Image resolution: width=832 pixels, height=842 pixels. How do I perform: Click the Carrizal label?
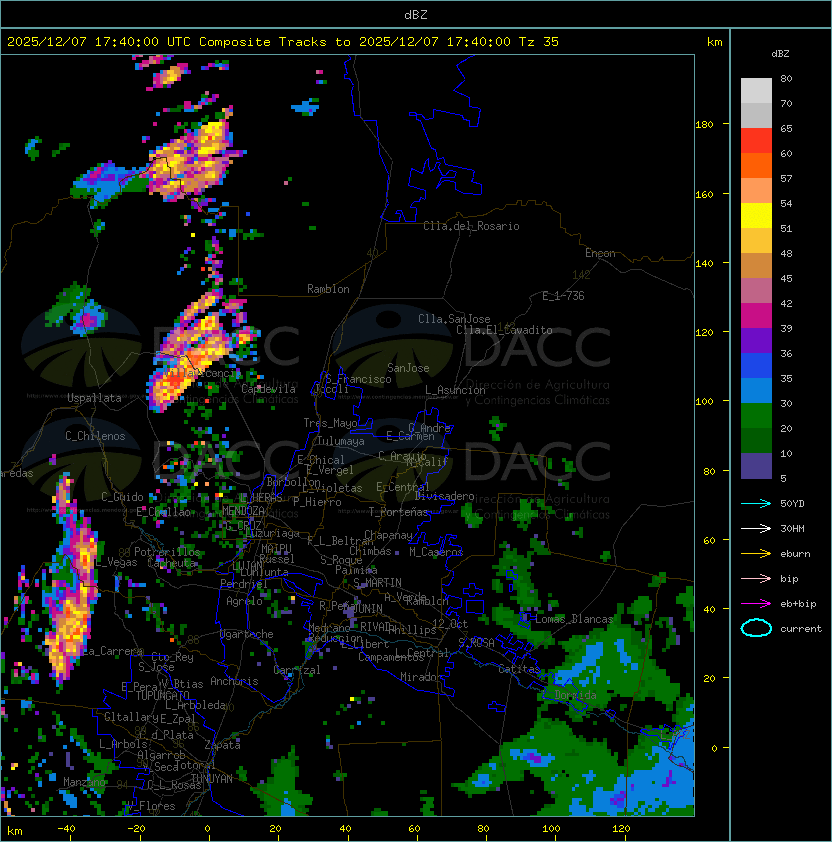click(297, 670)
